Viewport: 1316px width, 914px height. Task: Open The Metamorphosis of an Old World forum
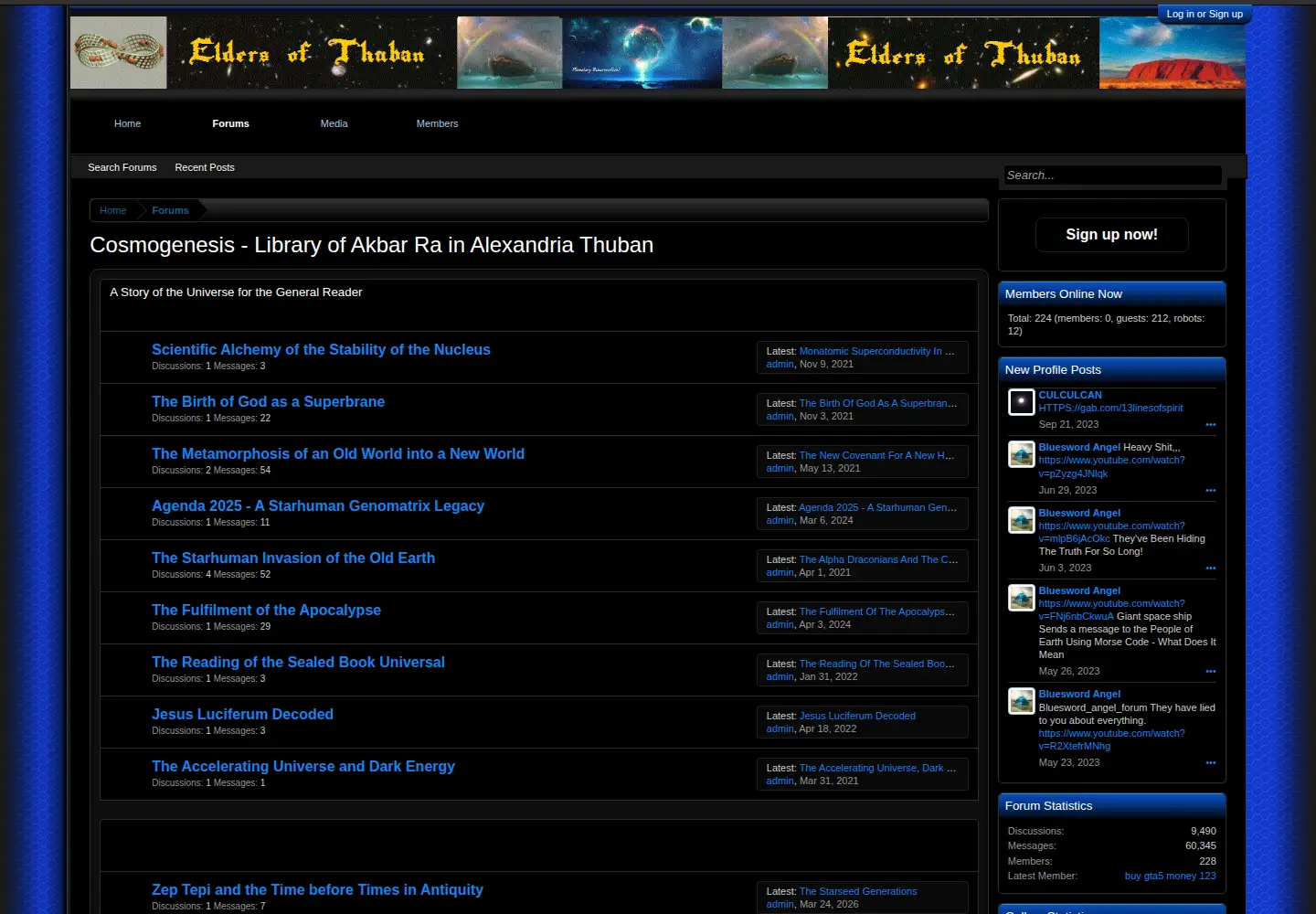(338, 453)
